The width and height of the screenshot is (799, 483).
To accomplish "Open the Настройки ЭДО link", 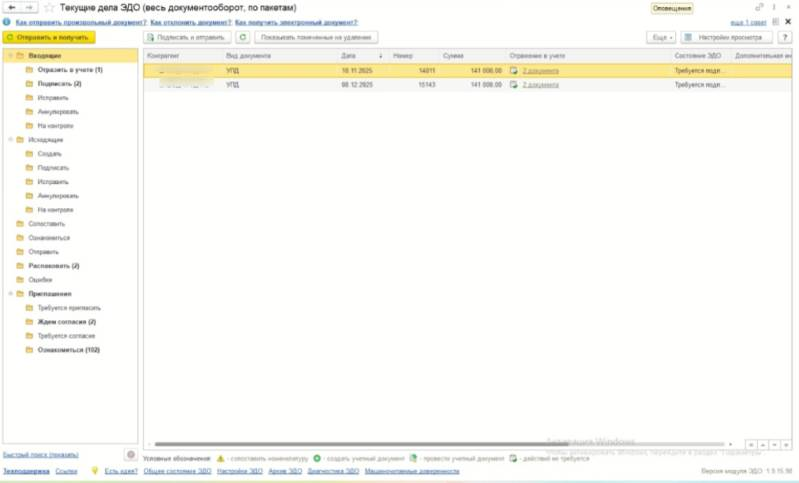I will (239, 471).
